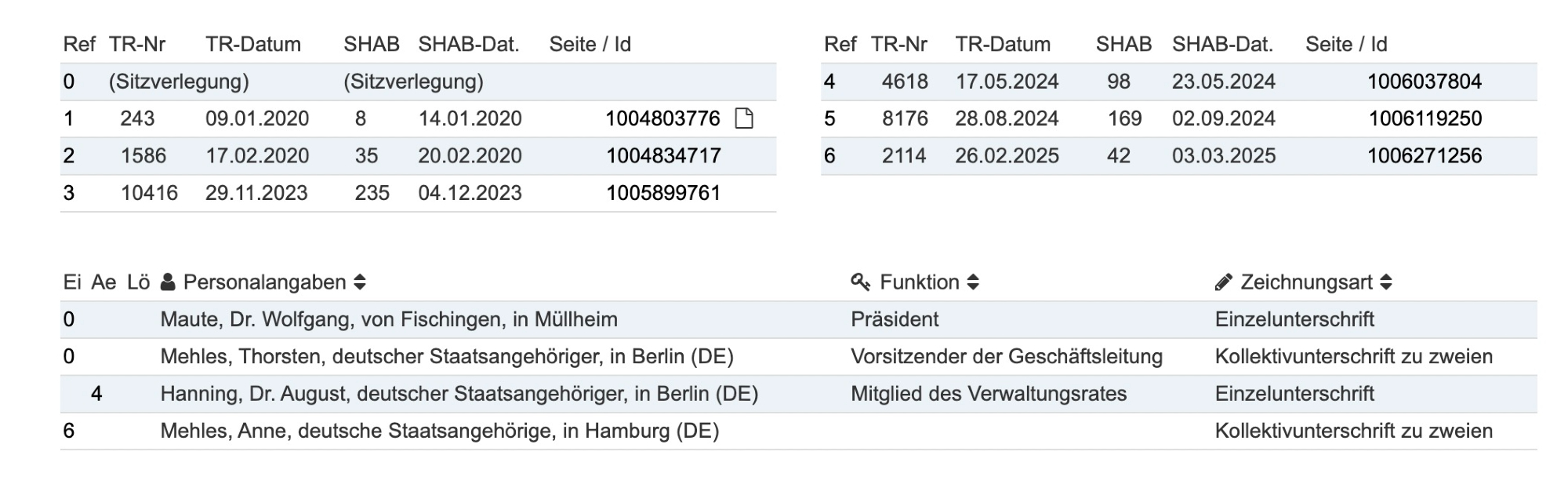
Task: Open SHAB entry 1004803776
Action: point(662,118)
